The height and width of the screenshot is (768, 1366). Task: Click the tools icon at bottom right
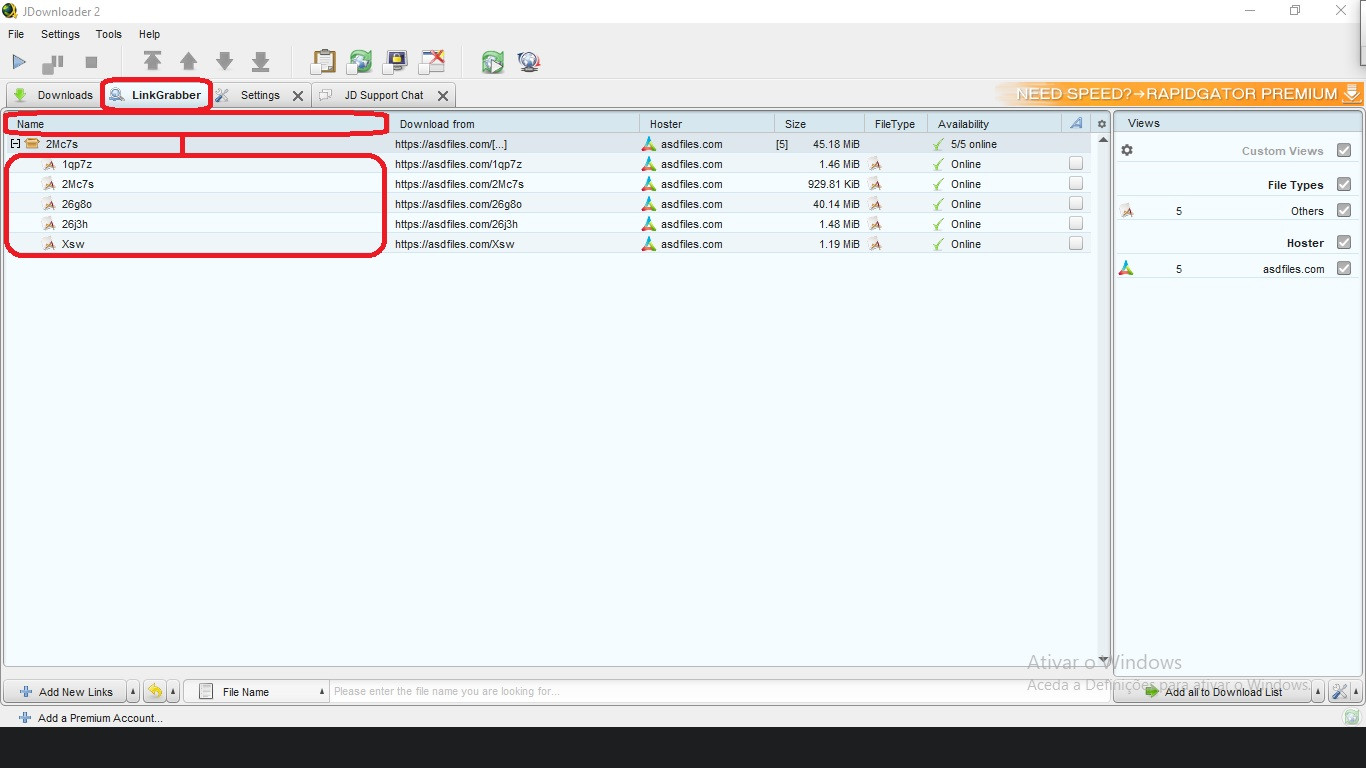point(1340,691)
